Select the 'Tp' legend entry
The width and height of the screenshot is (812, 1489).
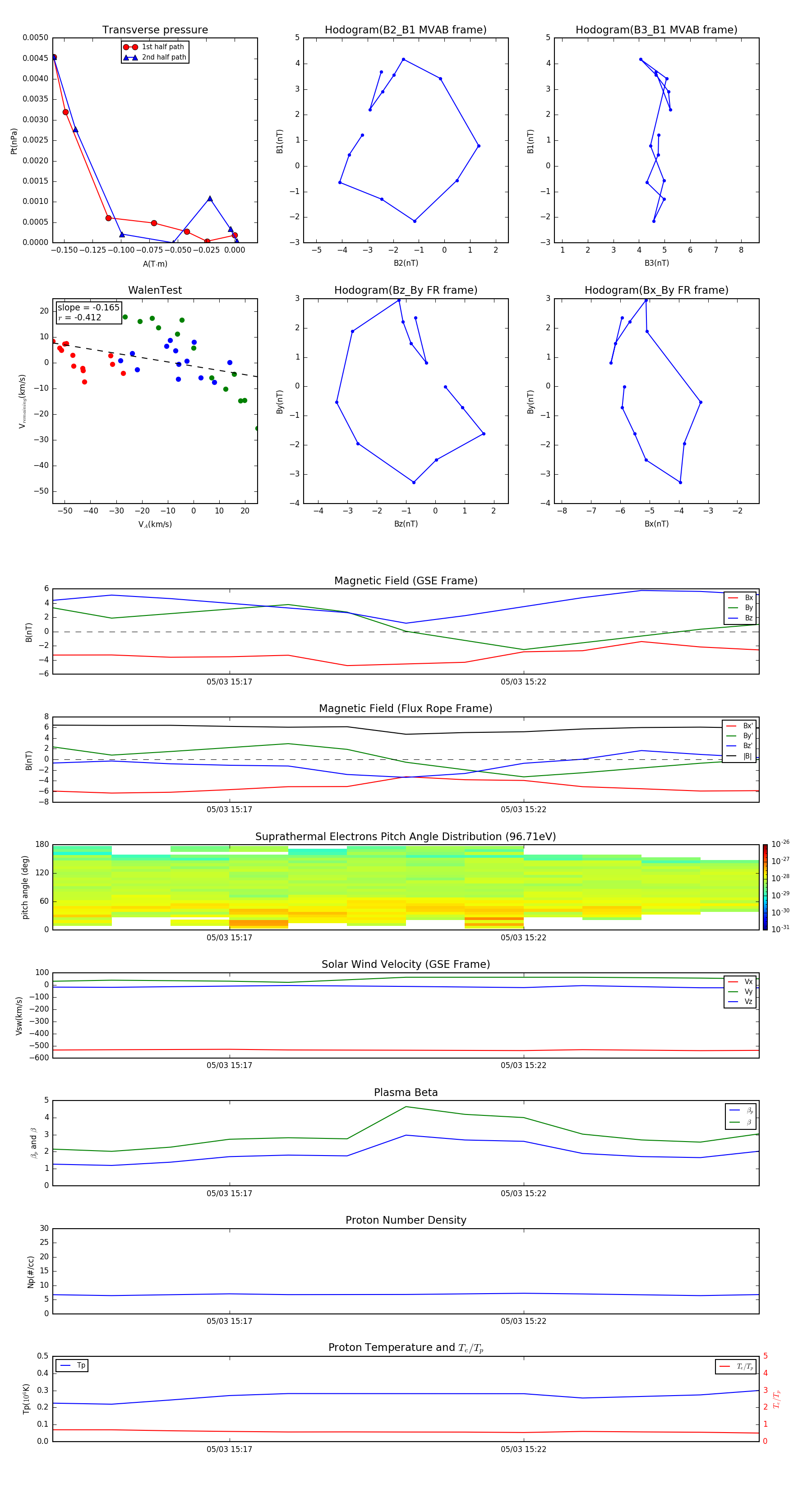(x=72, y=1365)
